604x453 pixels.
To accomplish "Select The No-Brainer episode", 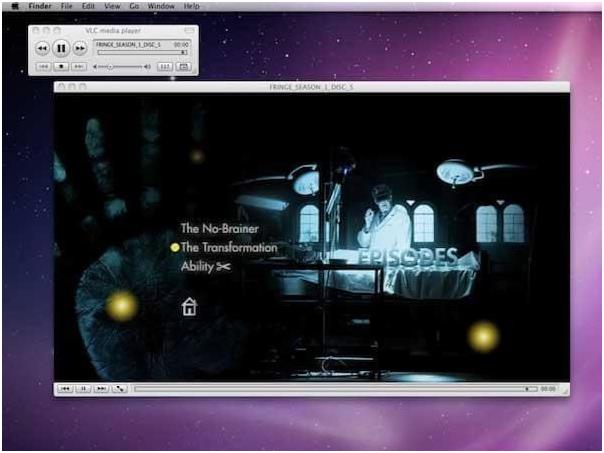I will [x=219, y=228].
